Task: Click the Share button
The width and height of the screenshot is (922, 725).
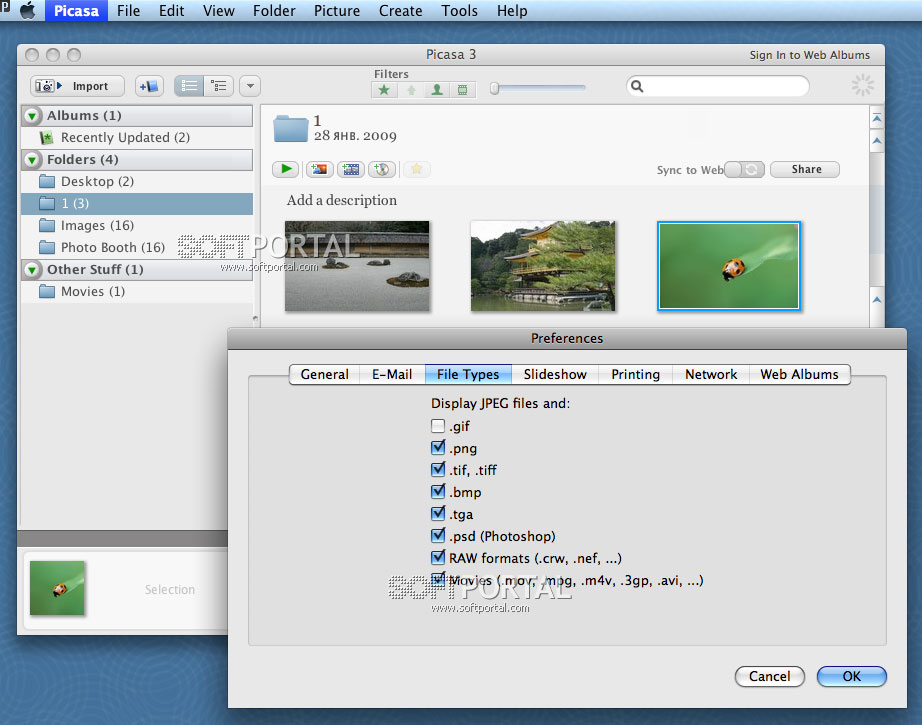Action: [x=805, y=169]
